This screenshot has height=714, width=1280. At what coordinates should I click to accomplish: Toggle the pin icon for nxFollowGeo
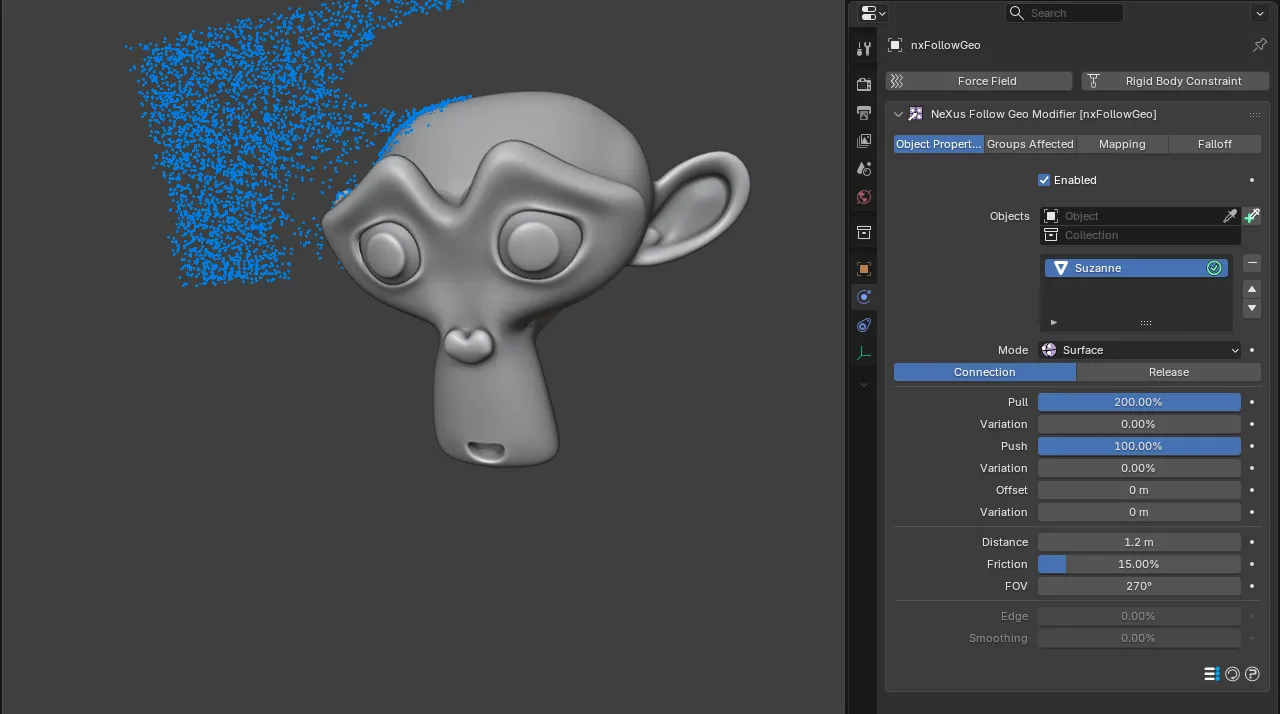tap(1260, 45)
